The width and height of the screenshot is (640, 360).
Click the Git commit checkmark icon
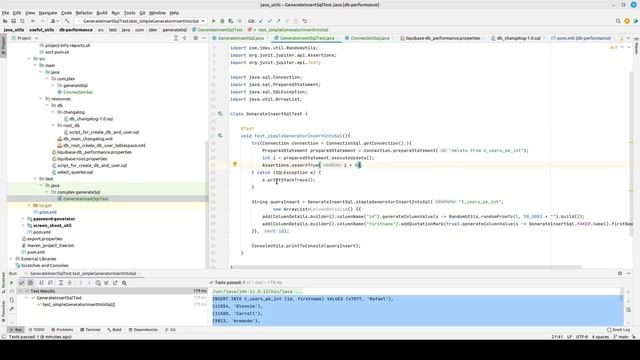tap(269, 21)
